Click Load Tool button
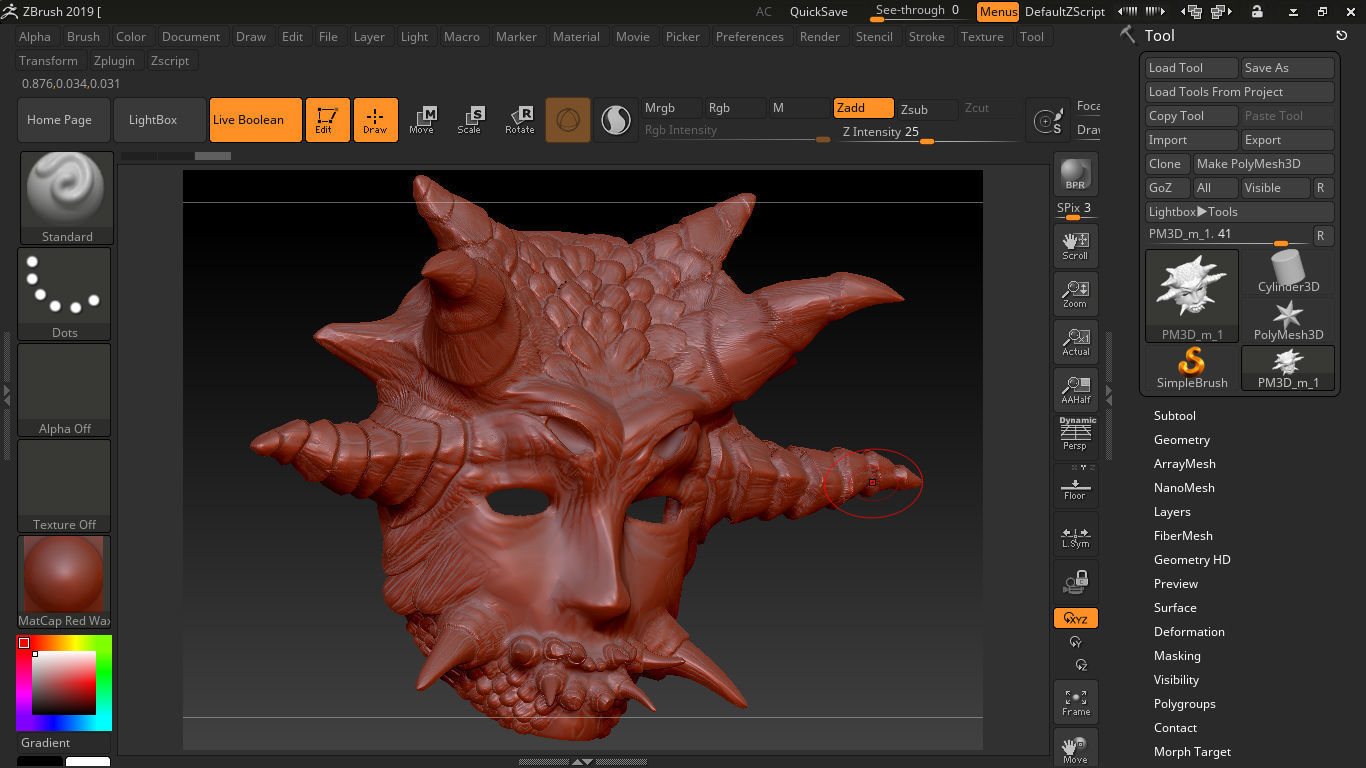 coord(1192,68)
